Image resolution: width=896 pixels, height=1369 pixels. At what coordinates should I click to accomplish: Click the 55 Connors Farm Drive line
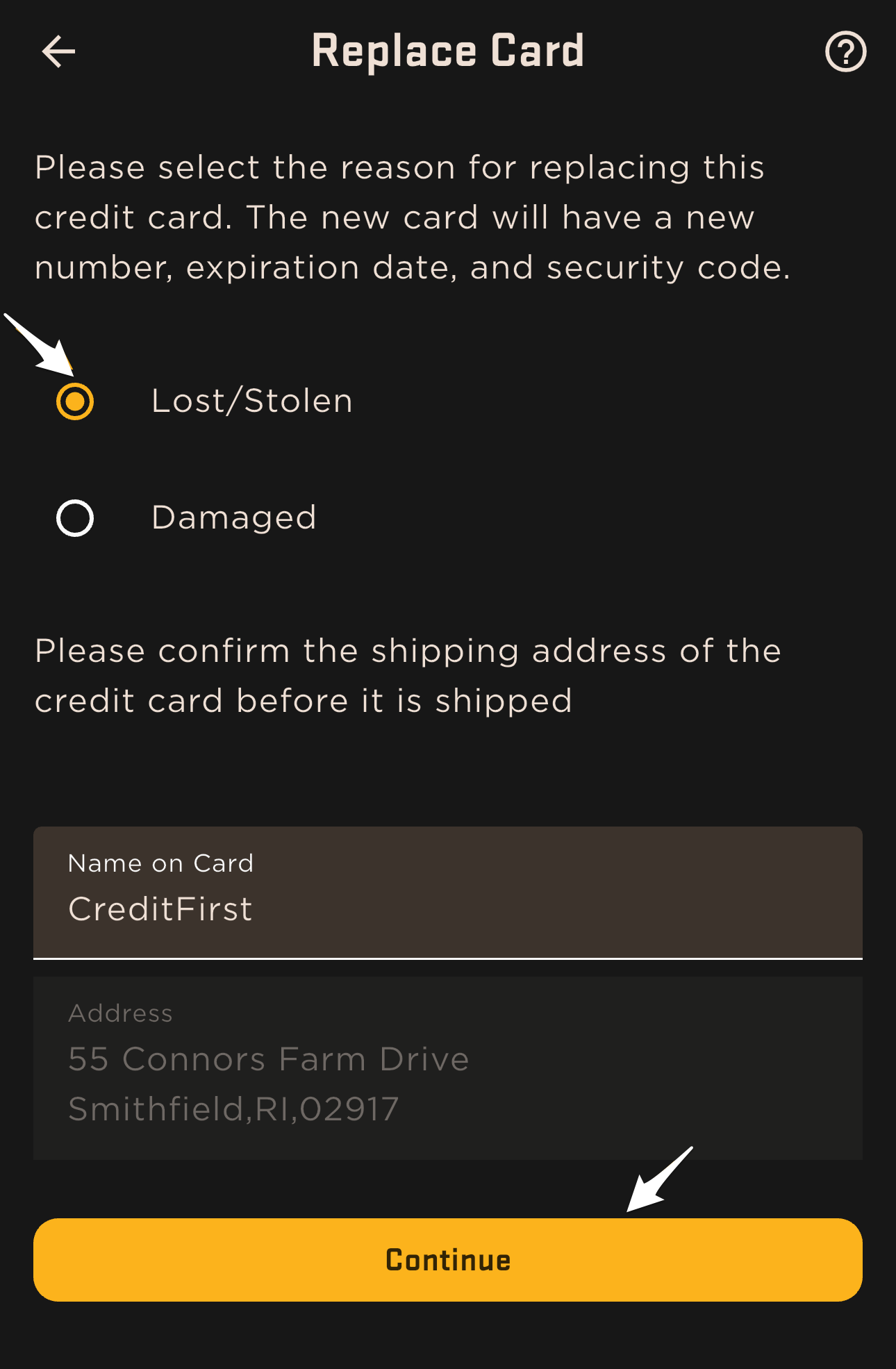tap(269, 1059)
